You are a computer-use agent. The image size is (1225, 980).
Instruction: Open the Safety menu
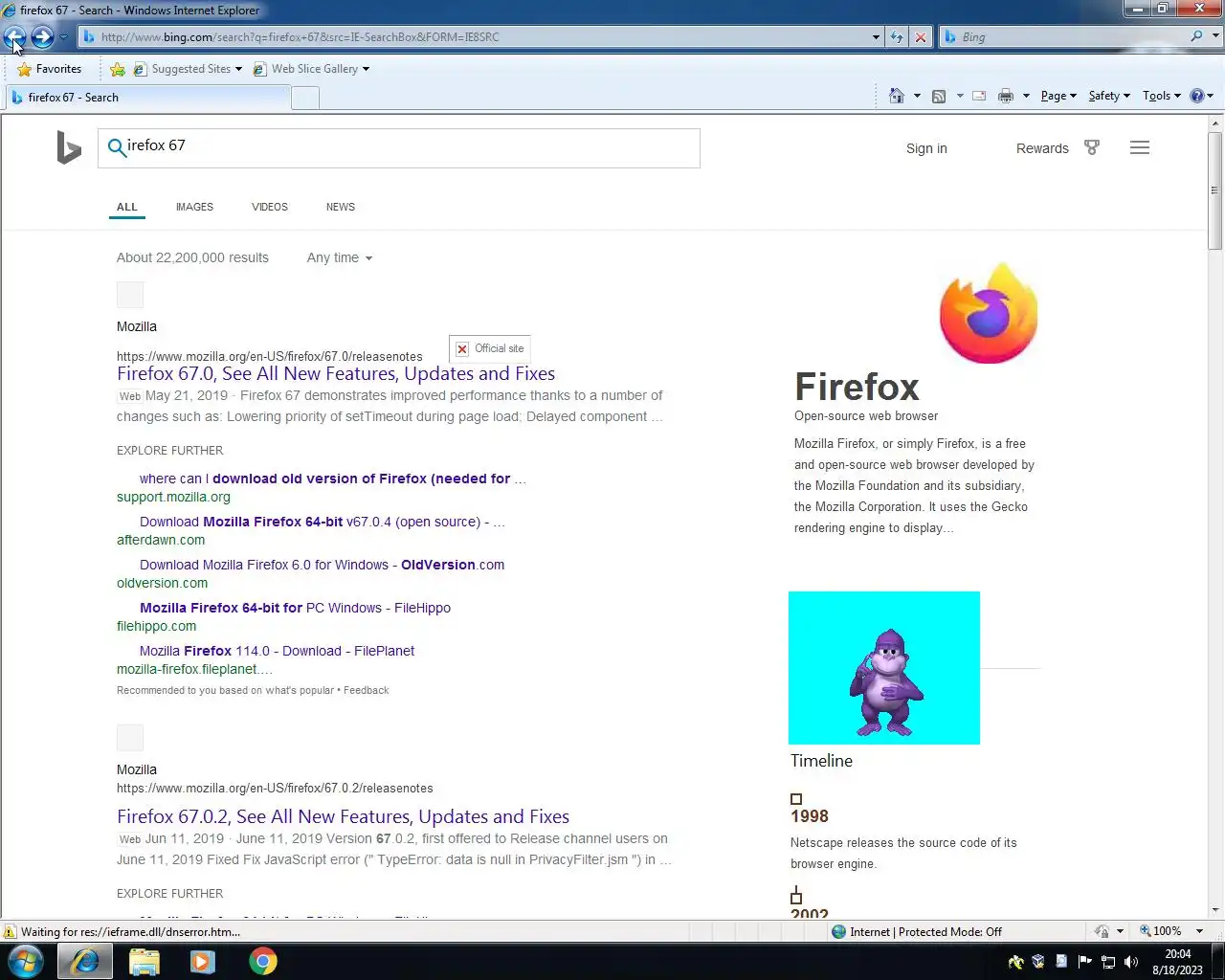(1109, 96)
